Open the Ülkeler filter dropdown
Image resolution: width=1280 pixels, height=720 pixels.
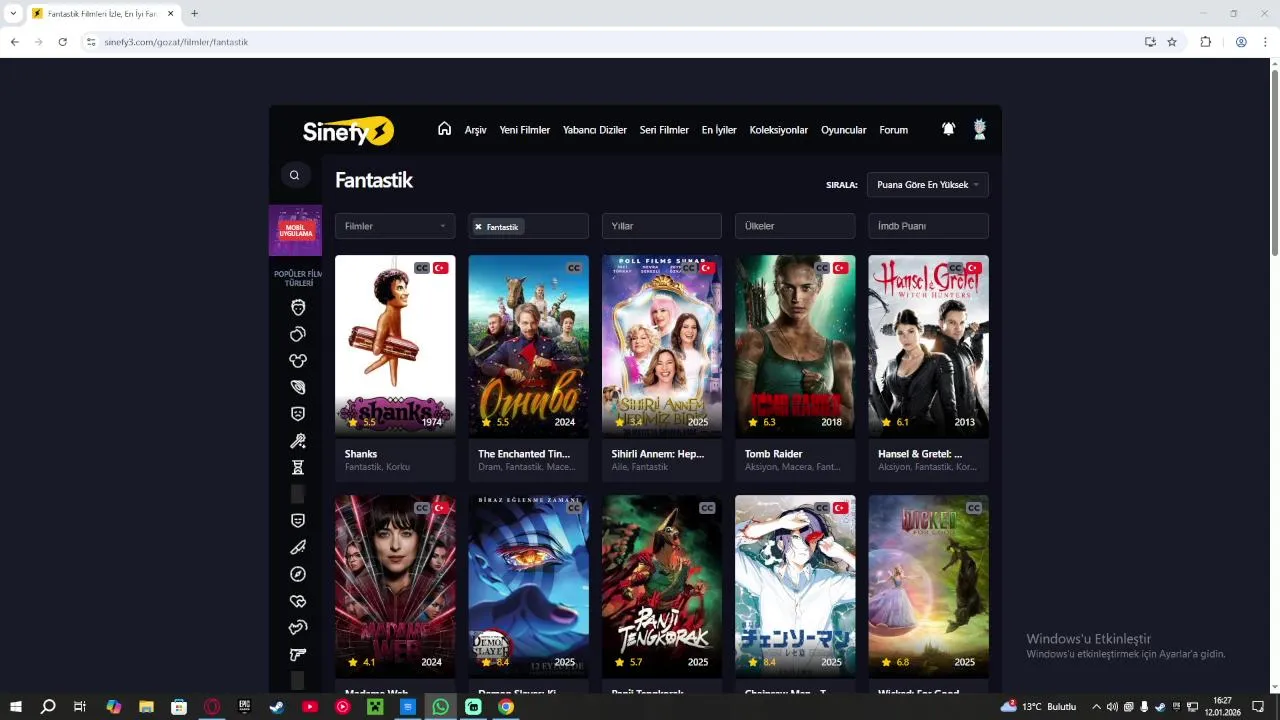click(795, 226)
